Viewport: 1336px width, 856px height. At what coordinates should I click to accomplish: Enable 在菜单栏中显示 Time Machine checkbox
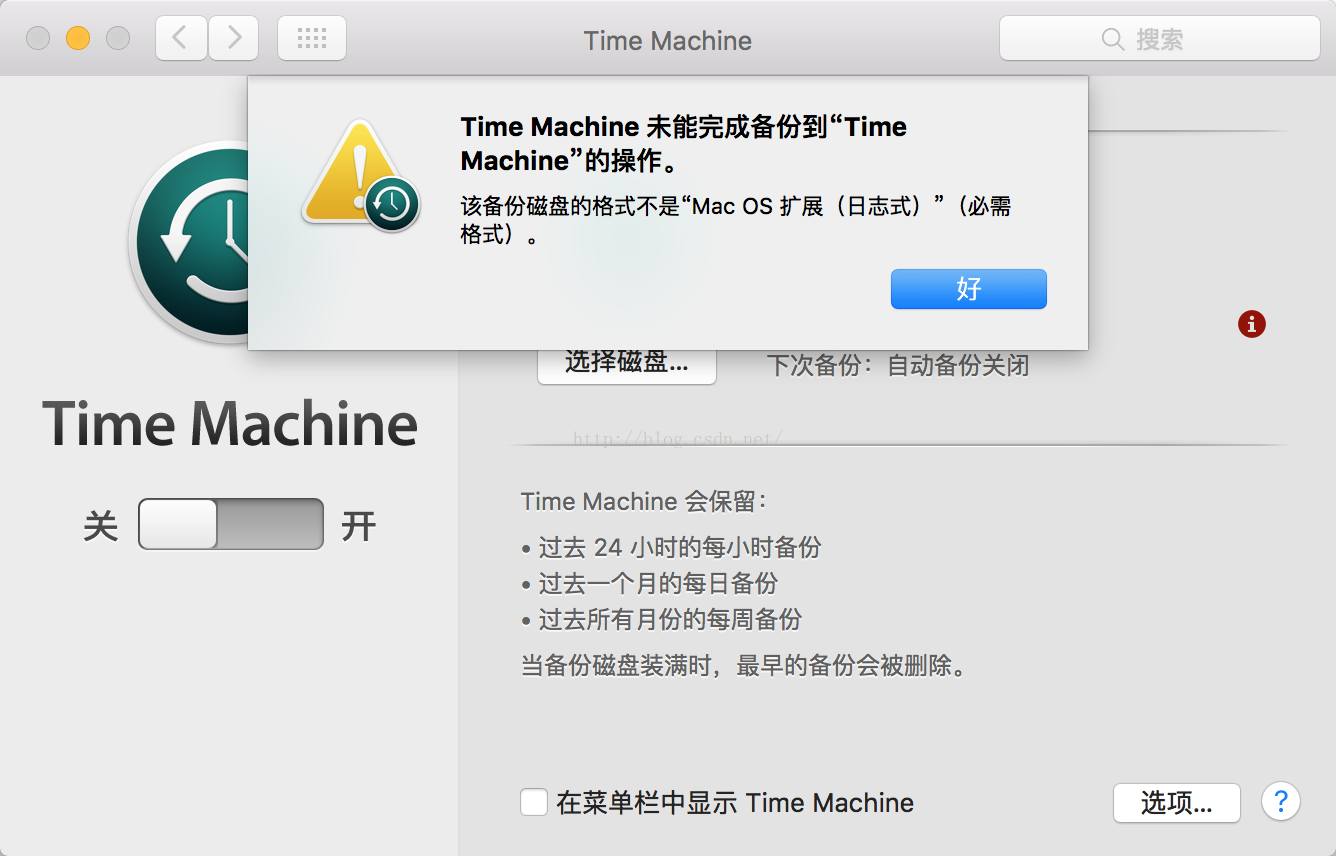534,802
